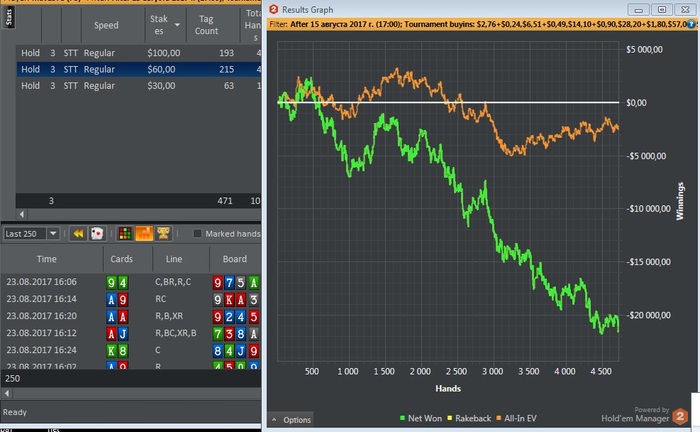Click the K 8 hole cards cell
This screenshot has height=432, width=700.
(x=117, y=350)
